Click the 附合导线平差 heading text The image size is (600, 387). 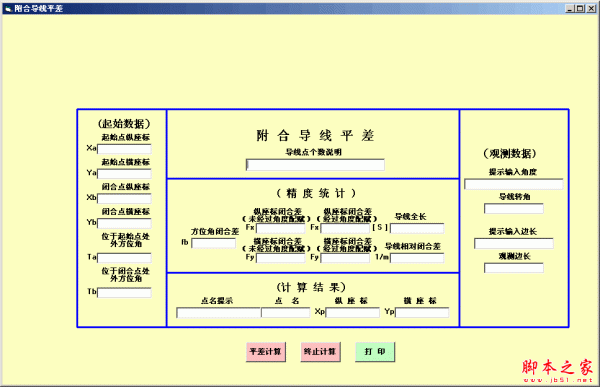point(315,136)
